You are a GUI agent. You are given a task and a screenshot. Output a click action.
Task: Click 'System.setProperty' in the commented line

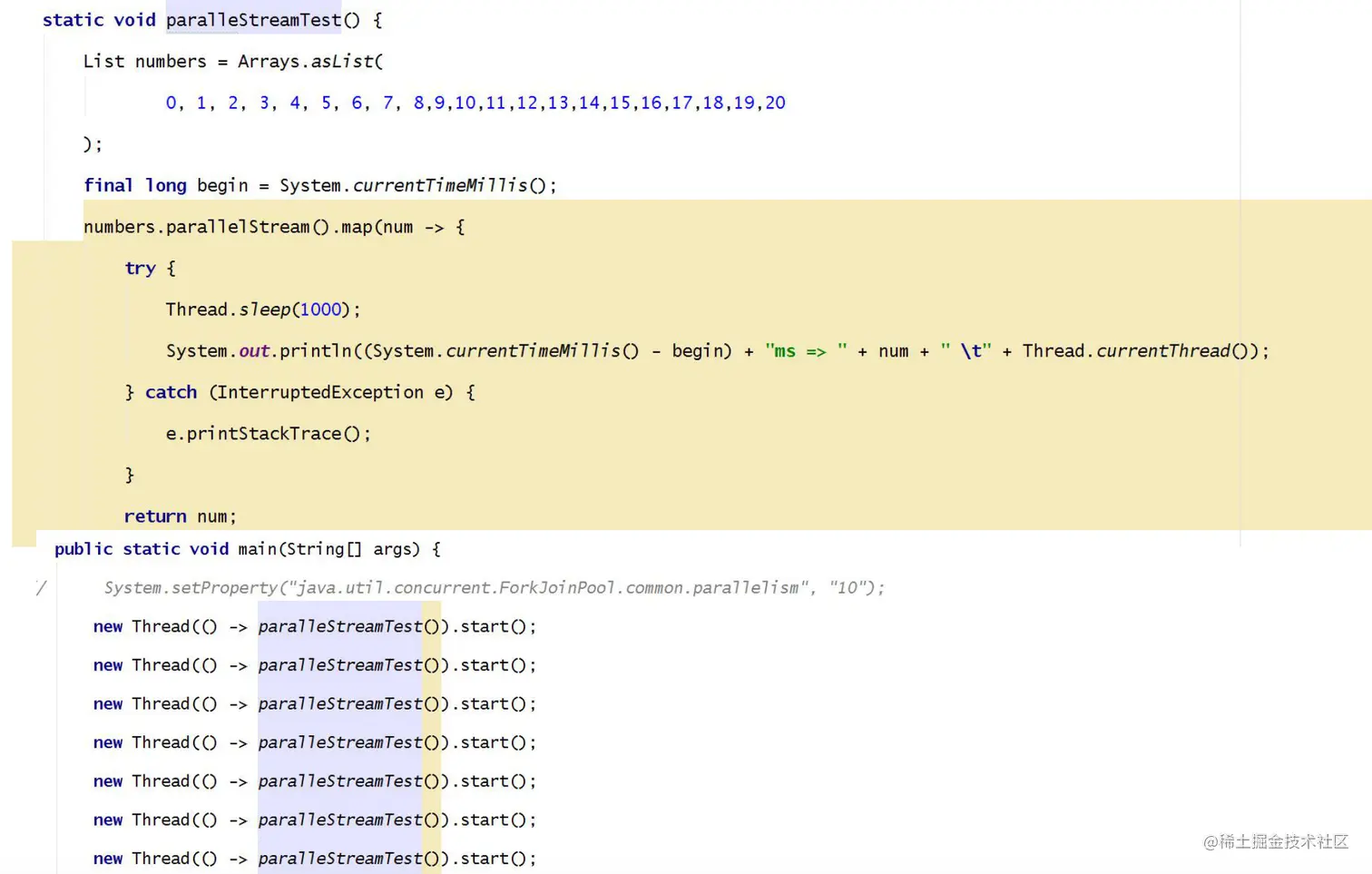click(191, 588)
